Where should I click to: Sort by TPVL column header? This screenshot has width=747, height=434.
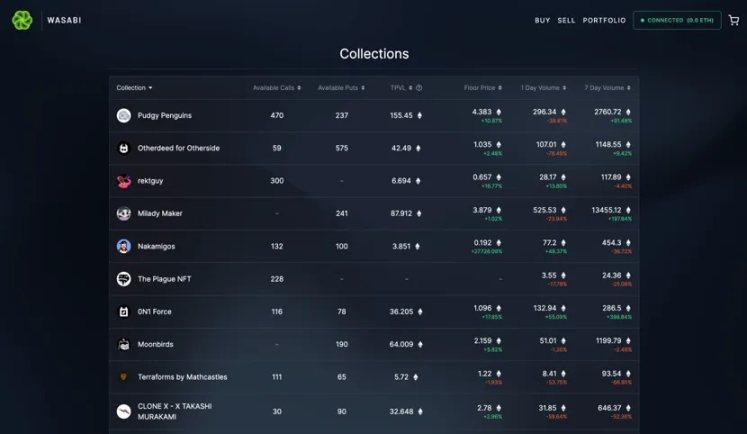pyautogui.click(x=401, y=88)
